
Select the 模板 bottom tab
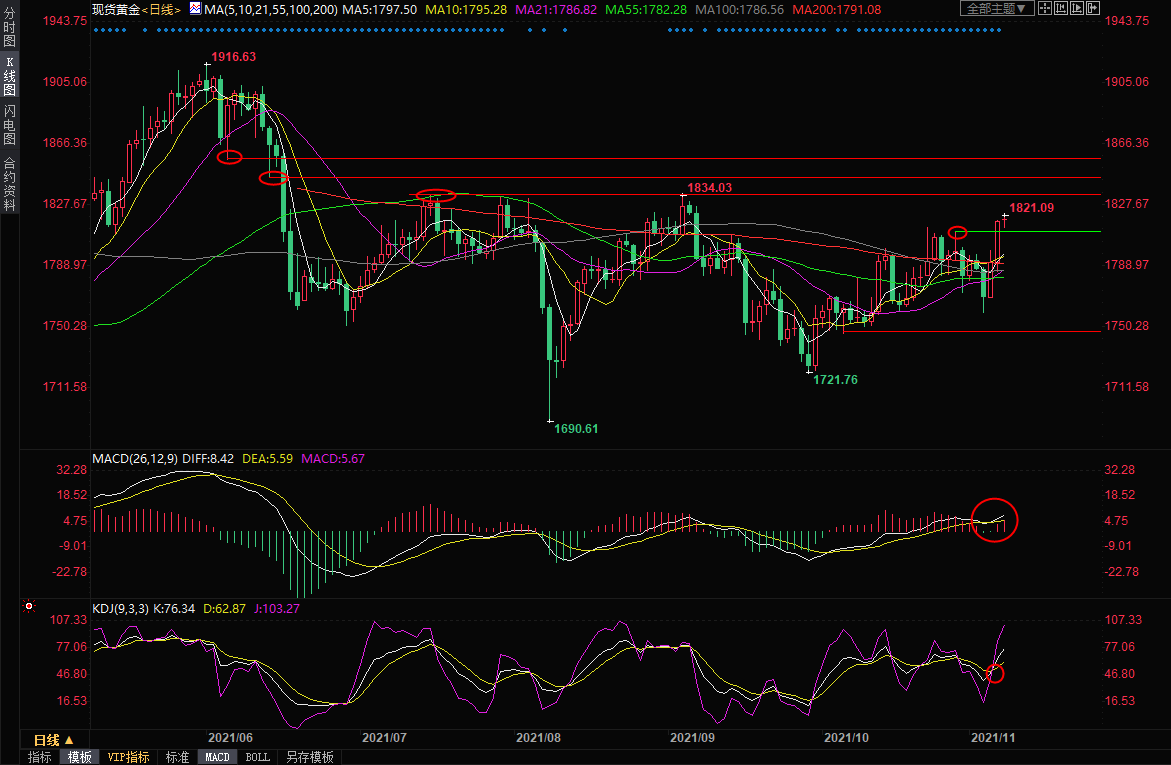[x=79, y=757]
